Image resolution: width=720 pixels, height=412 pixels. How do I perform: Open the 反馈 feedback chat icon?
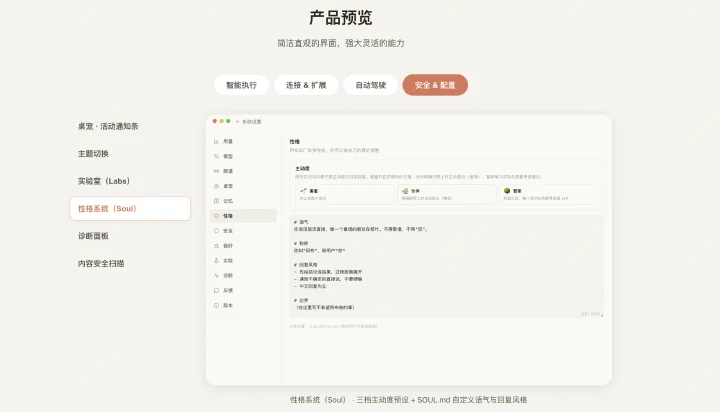[216, 290]
